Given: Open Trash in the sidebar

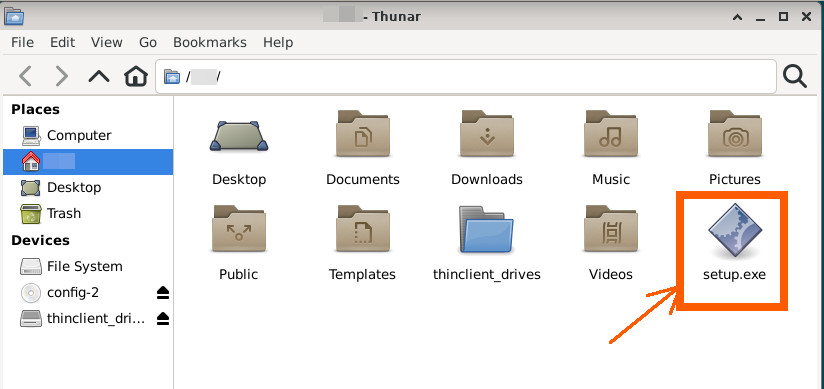Looking at the screenshot, I should click(x=88, y=213).
